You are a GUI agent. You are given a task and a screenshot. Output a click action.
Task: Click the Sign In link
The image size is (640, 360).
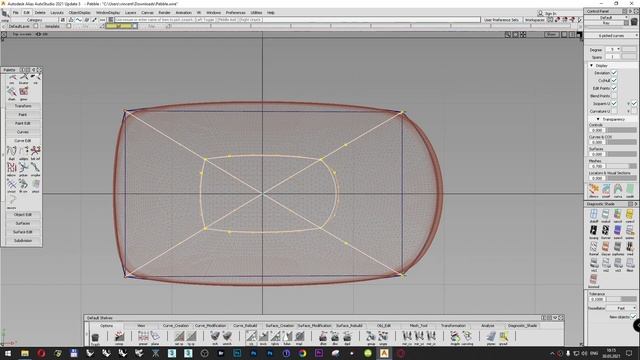coord(550,13)
